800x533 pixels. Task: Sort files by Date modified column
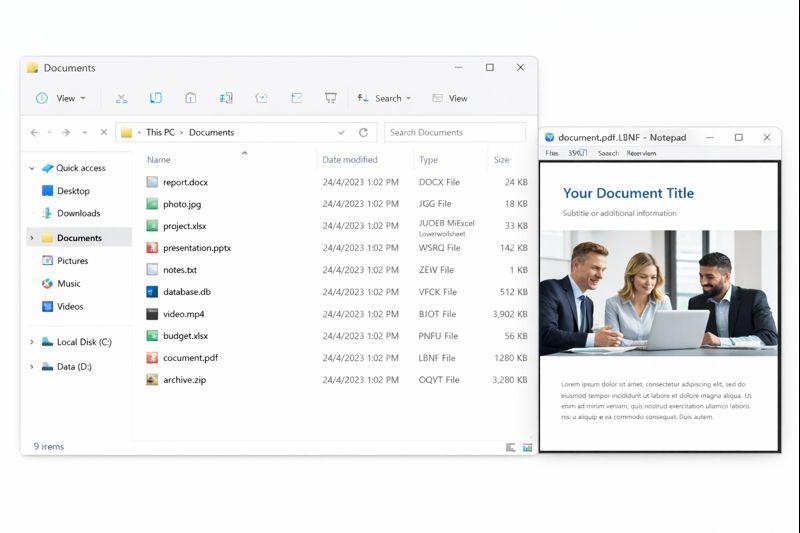click(349, 160)
